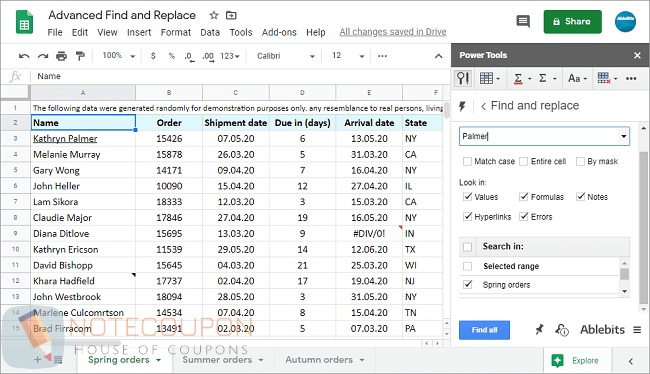Enable the By mask checkbox
Viewport: 650px width, 374px height.
pyautogui.click(x=580, y=161)
